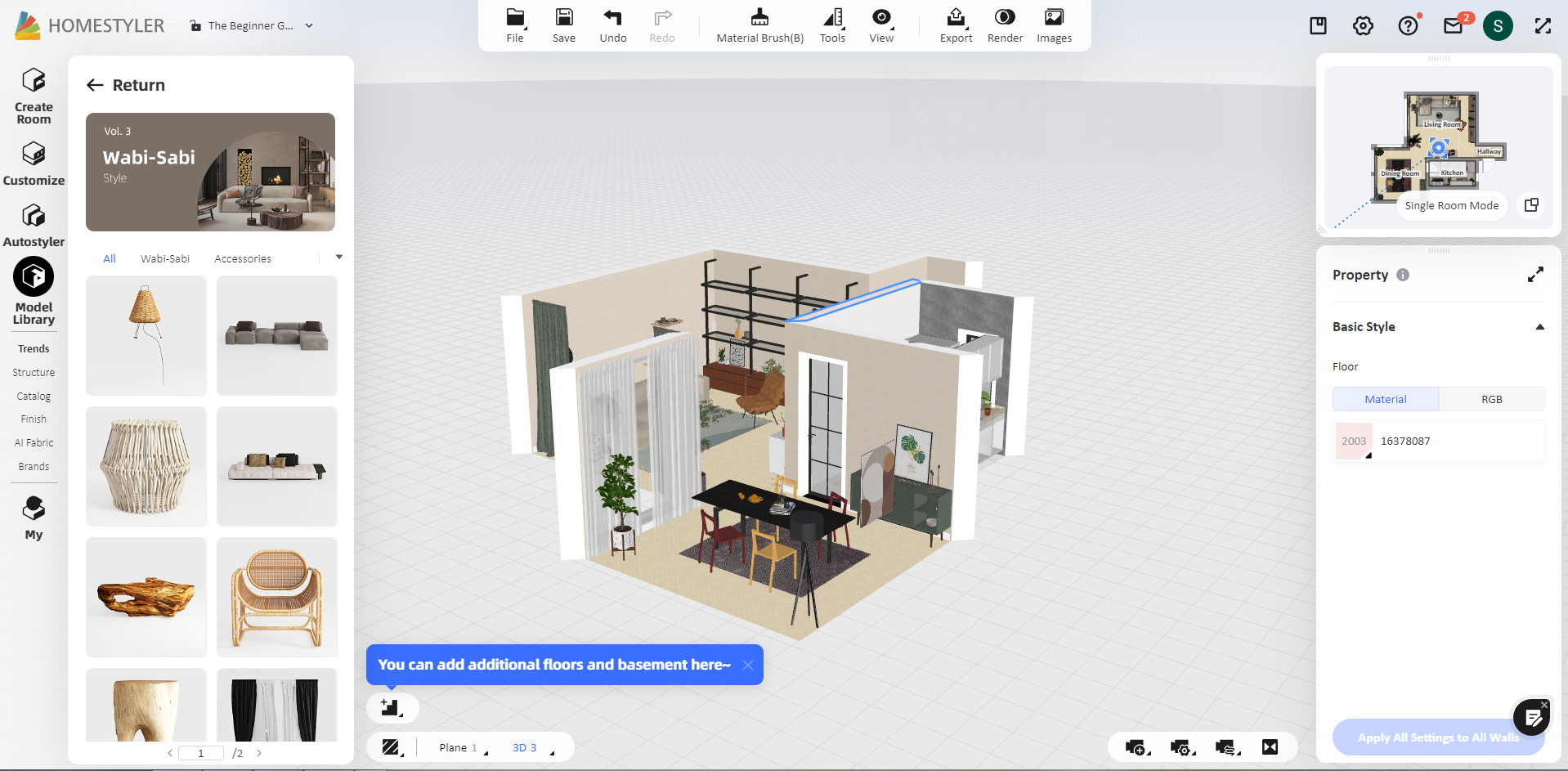
Task: Collapse the Basic Style section
Action: click(x=1539, y=327)
